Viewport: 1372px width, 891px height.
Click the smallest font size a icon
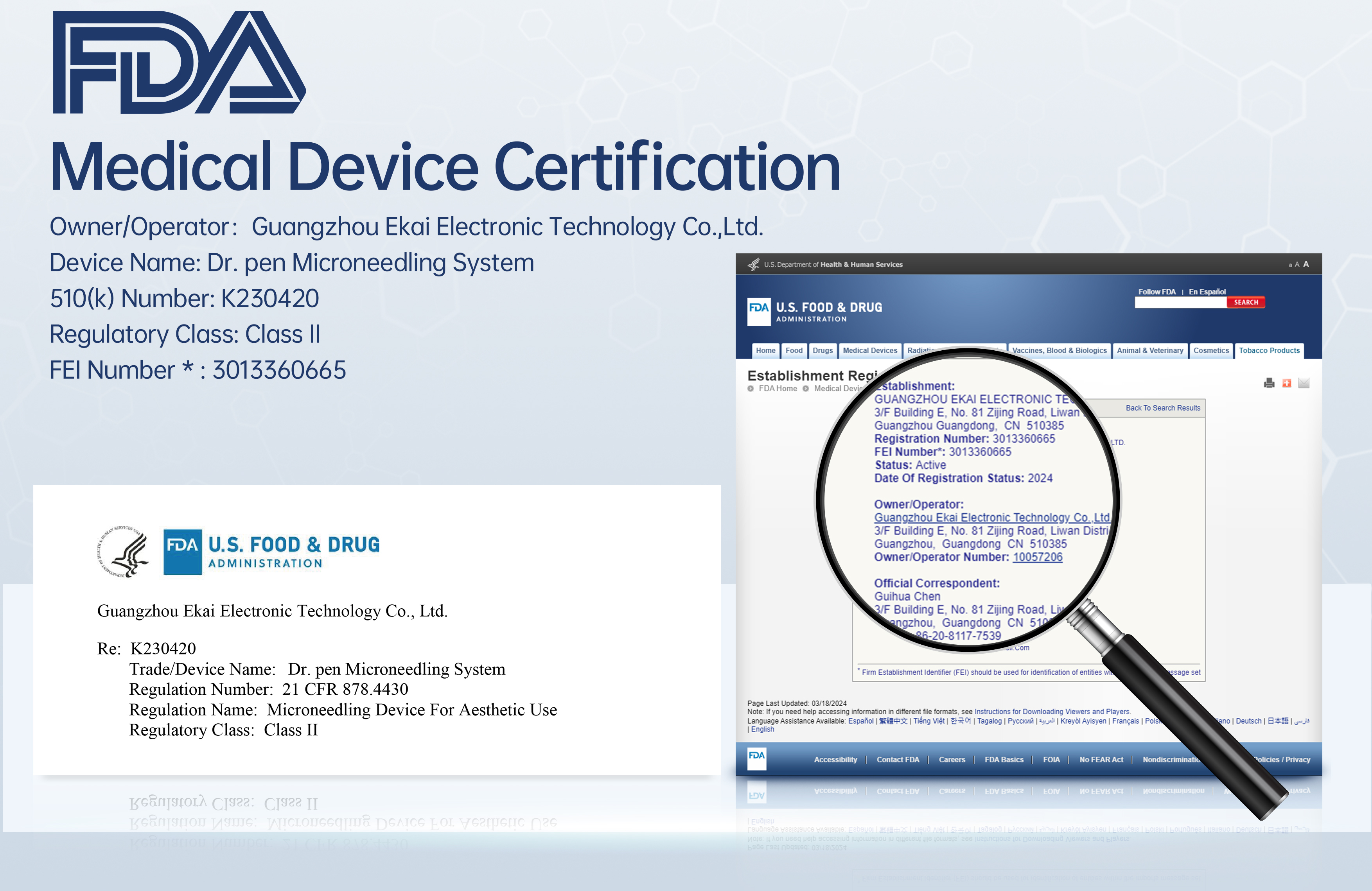(x=1290, y=265)
